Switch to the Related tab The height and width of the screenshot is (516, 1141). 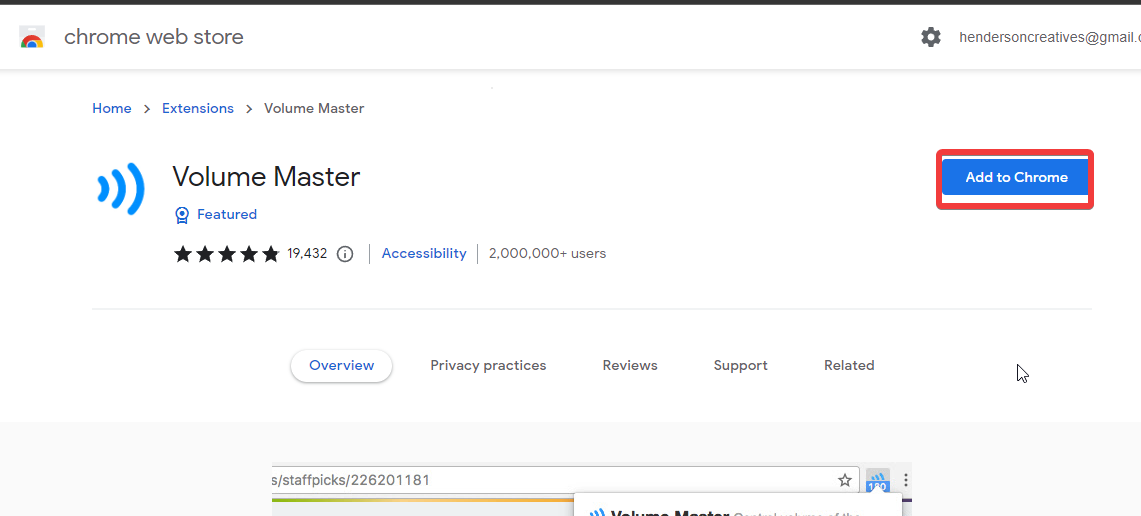(x=849, y=365)
